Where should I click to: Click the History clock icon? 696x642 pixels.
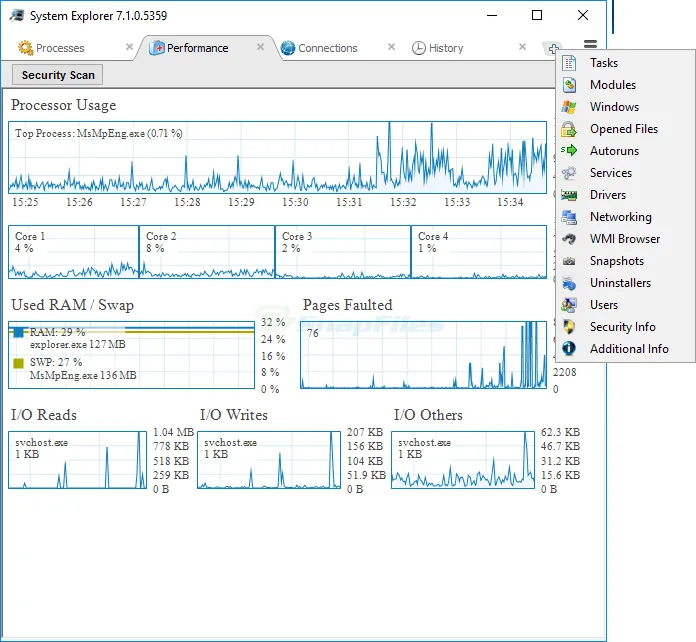(419, 48)
